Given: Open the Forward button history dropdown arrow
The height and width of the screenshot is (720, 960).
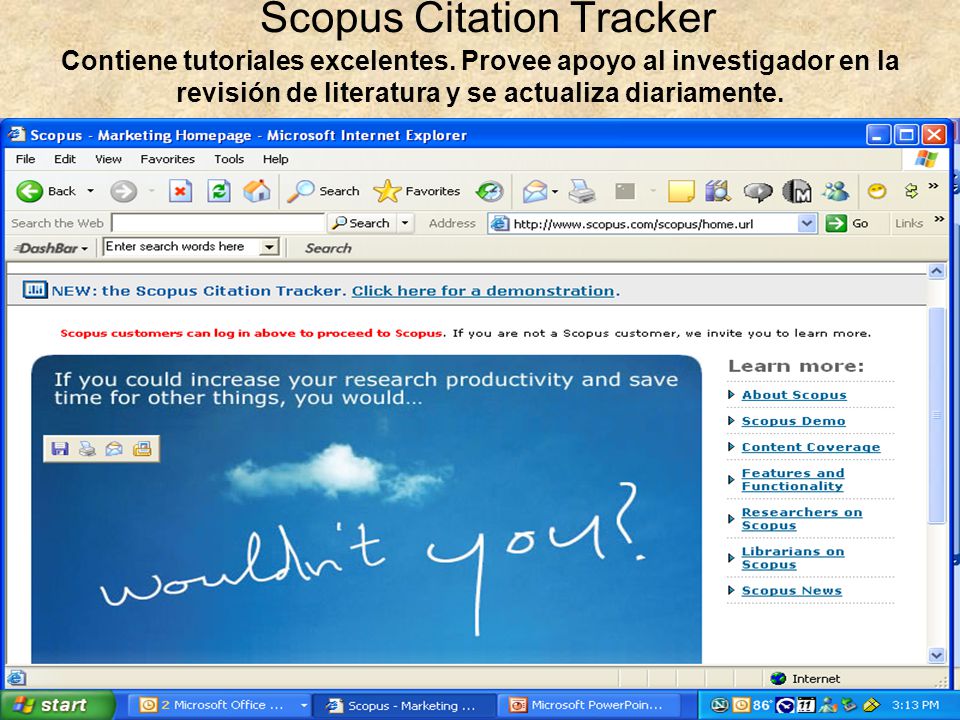Looking at the screenshot, I should pyautogui.click(x=150, y=191).
